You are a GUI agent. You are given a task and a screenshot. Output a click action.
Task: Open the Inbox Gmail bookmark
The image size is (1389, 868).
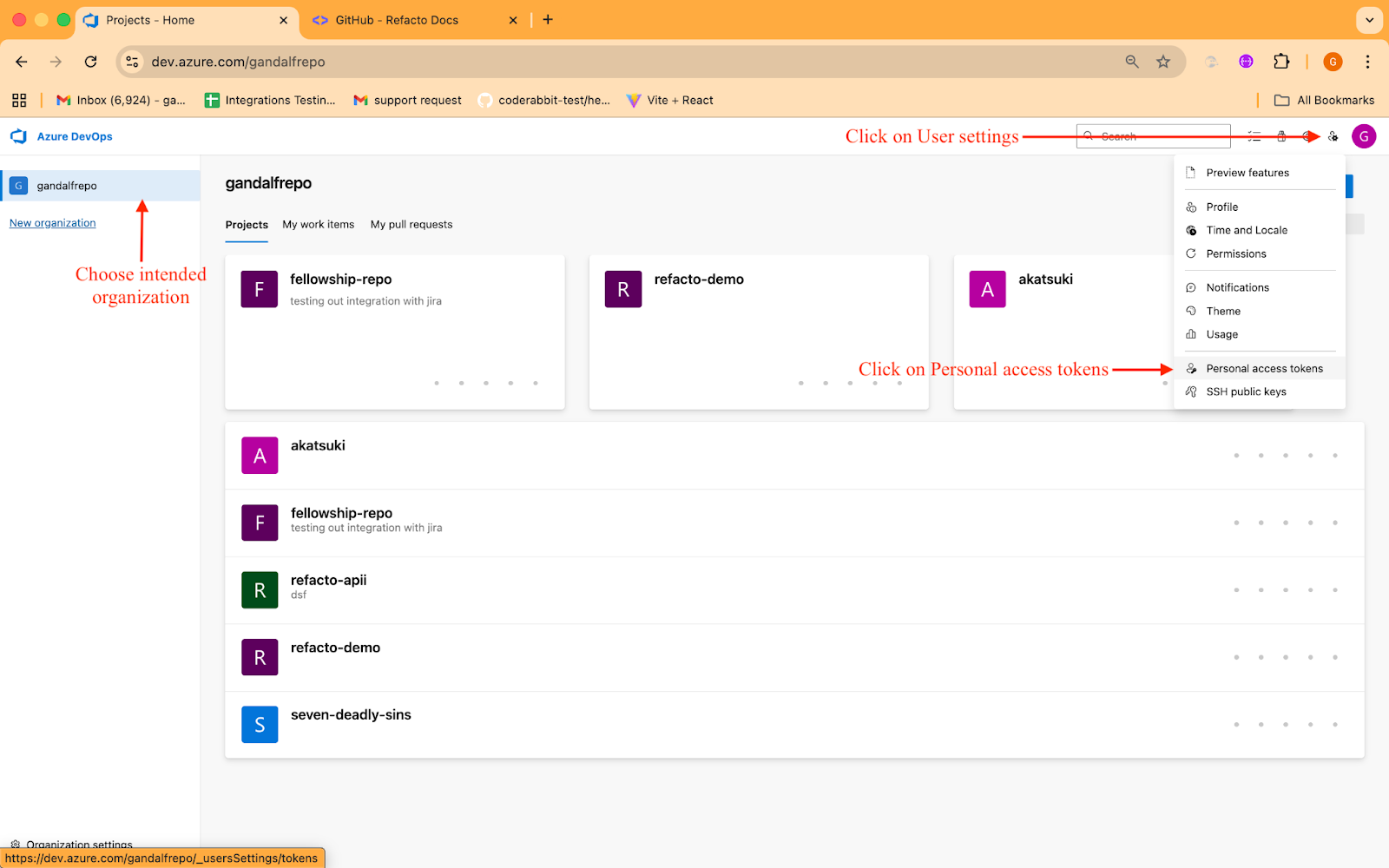[x=121, y=100]
